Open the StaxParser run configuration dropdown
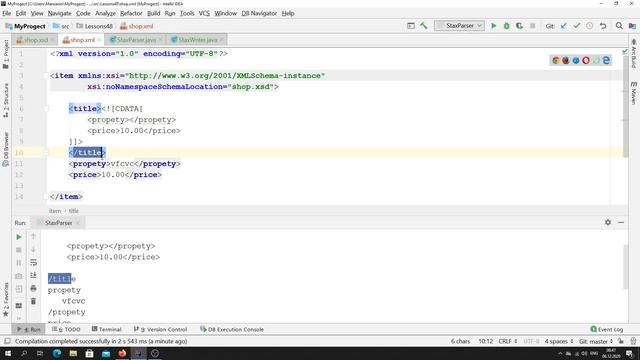 click(459, 26)
